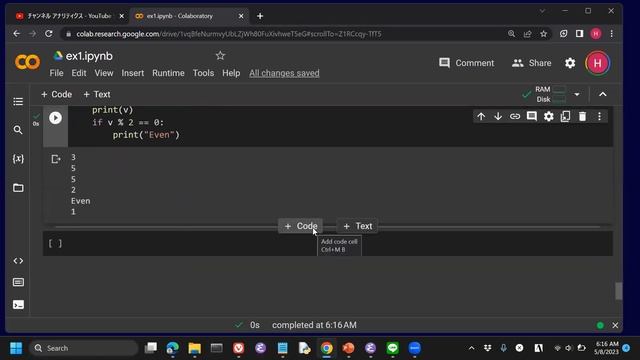Collapse header with chevron up
The image size is (640, 360).
tap(602, 94)
